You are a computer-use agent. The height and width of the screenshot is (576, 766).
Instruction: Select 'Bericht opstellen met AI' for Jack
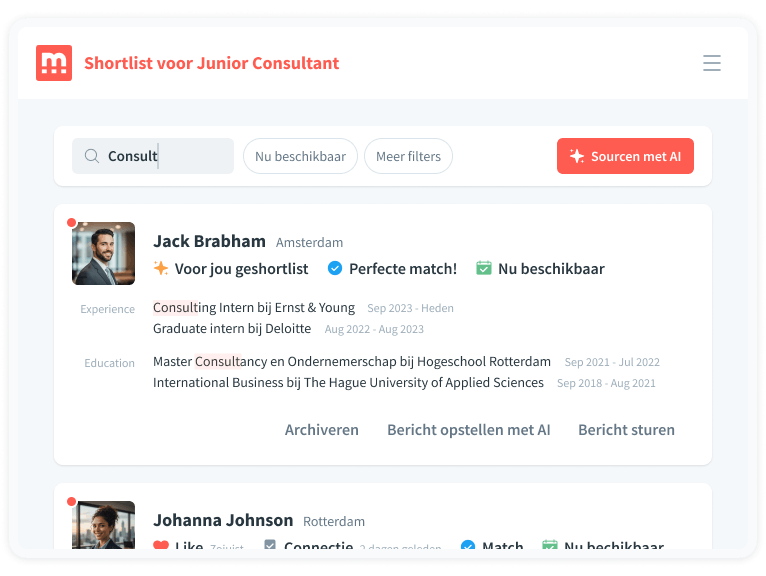tap(468, 430)
